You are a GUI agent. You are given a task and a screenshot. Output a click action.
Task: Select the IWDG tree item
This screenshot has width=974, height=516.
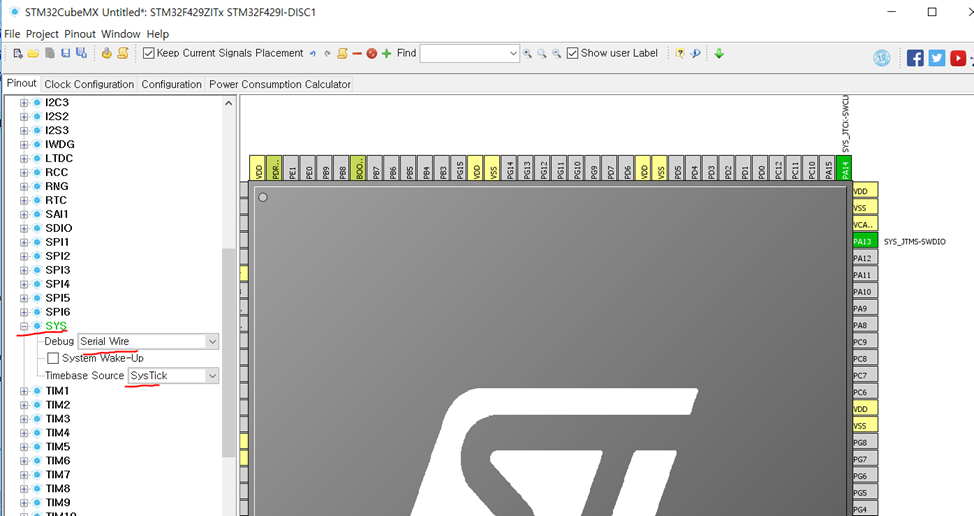click(x=60, y=145)
